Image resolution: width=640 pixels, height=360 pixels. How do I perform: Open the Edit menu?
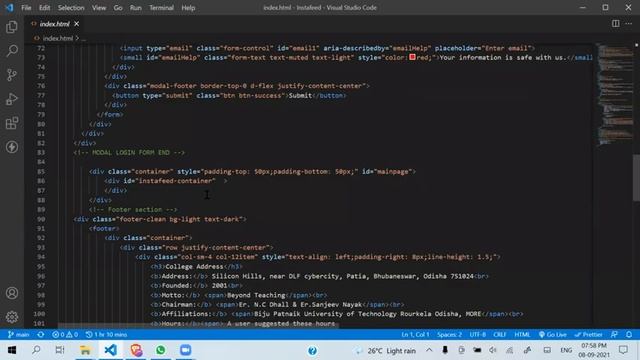(44, 8)
